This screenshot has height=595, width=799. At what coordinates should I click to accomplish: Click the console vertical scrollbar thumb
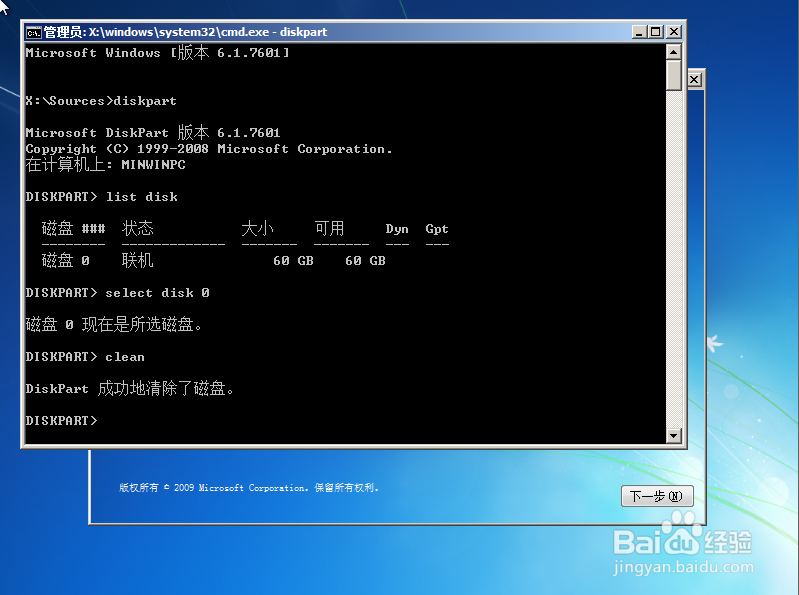[x=674, y=75]
